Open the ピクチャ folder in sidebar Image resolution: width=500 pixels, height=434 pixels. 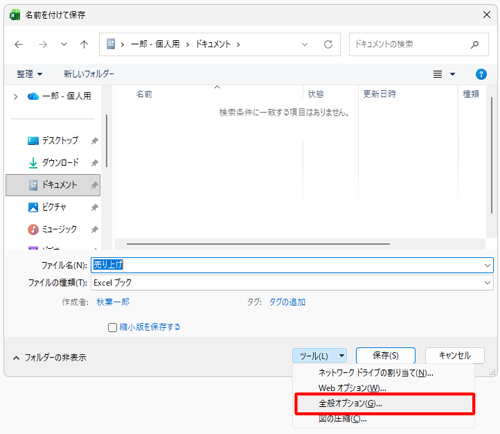click(x=53, y=207)
